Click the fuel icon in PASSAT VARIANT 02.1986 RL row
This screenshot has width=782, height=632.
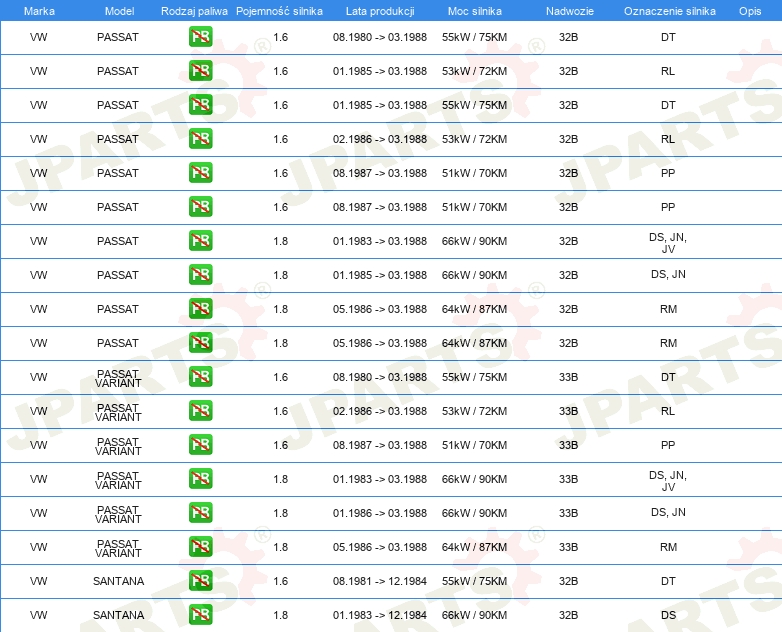pyautogui.click(x=200, y=411)
